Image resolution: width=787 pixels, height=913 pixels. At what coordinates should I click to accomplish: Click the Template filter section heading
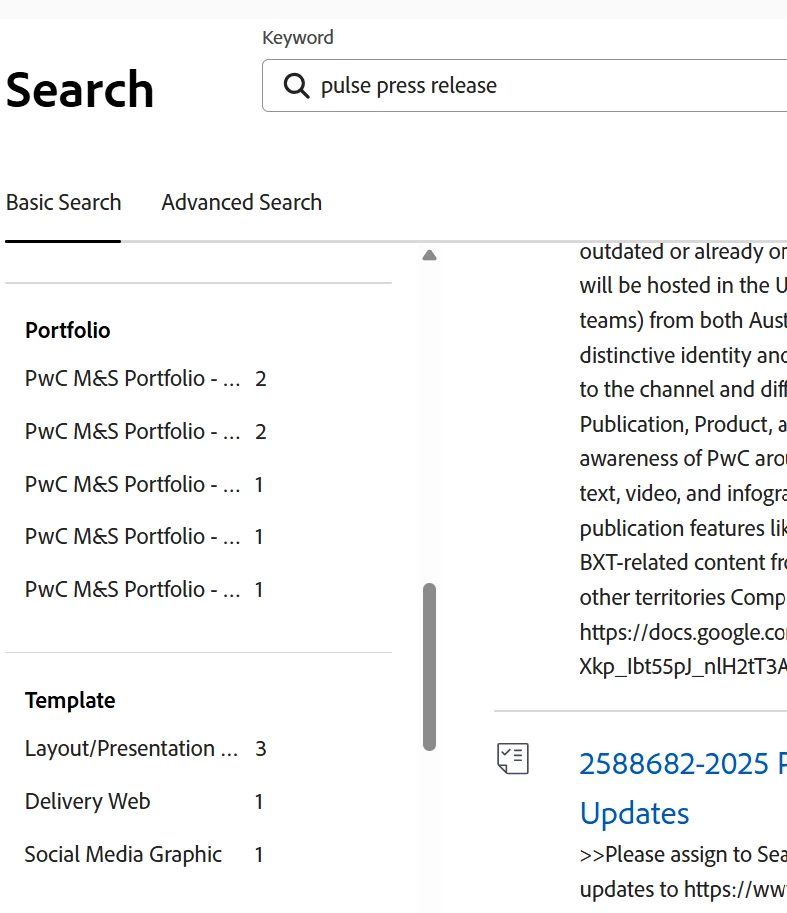pyautogui.click(x=70, y=701)
